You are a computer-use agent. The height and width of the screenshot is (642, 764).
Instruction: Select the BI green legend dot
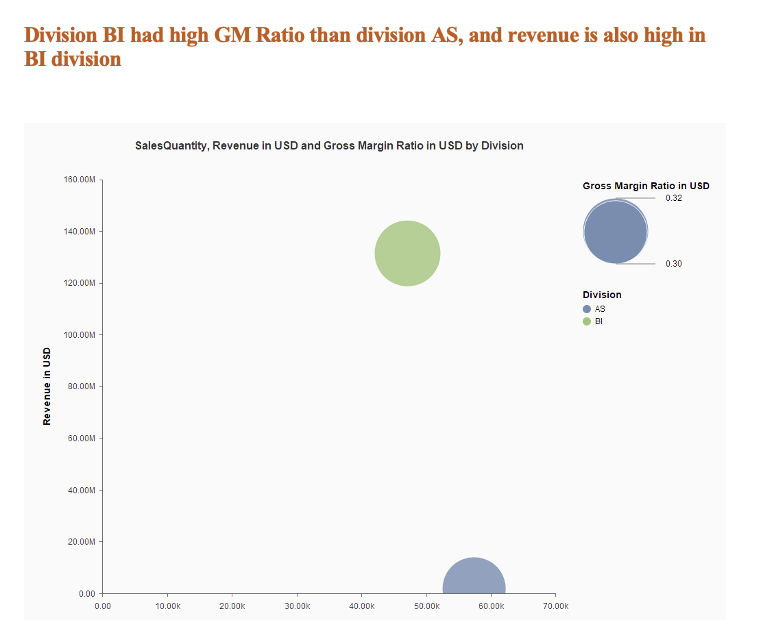[x=587, y=321]
